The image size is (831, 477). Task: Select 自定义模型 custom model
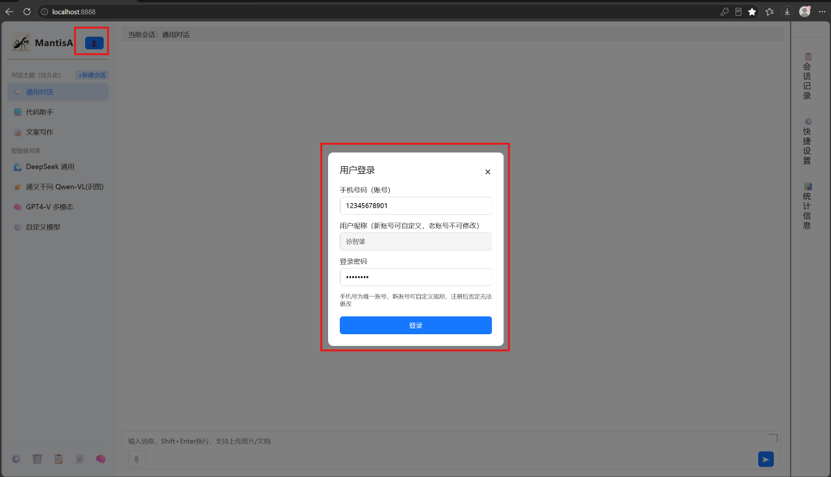tap(58, 227)
